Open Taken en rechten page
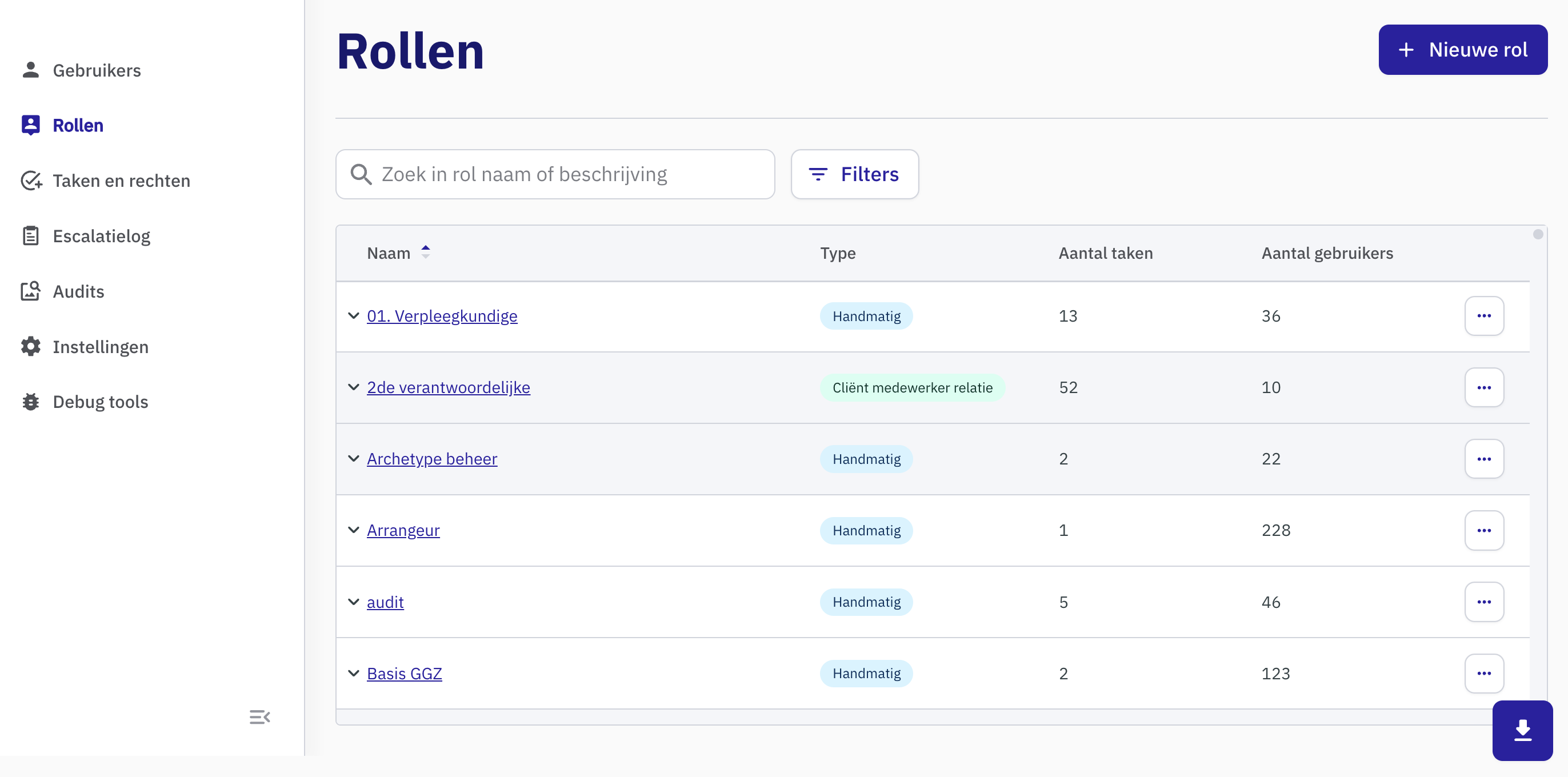Viewport: 1568px width, 777px height. [x=121, y=181]
